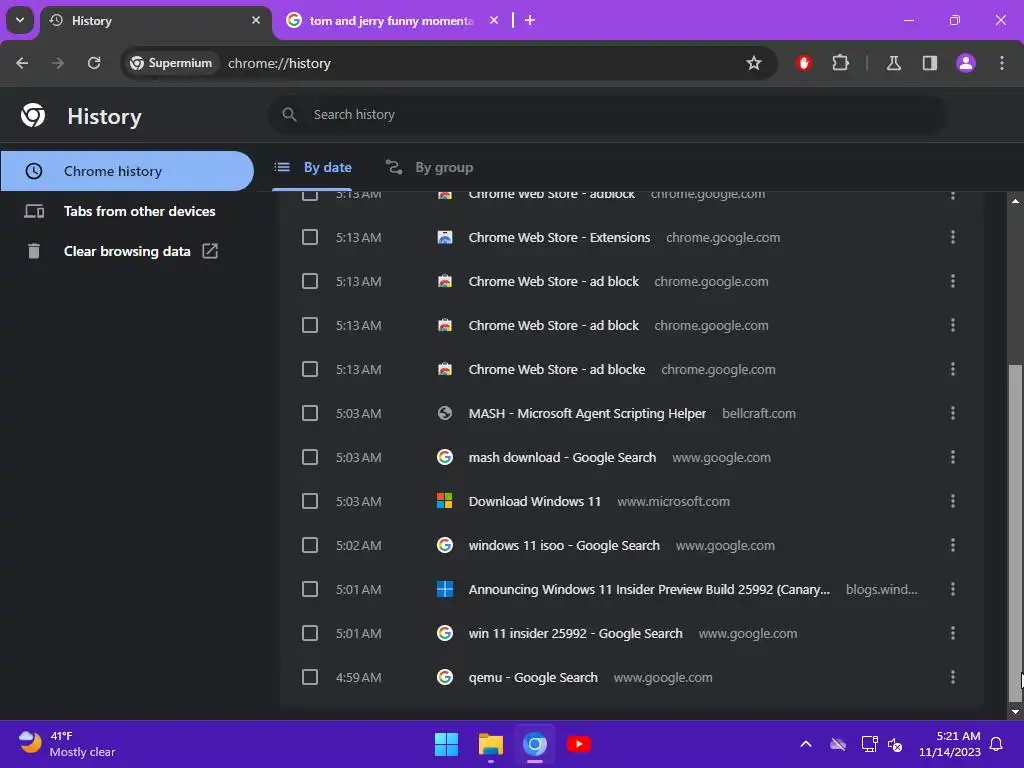Open YouTube app in taskbar
1024x768 pixels.
579,744
